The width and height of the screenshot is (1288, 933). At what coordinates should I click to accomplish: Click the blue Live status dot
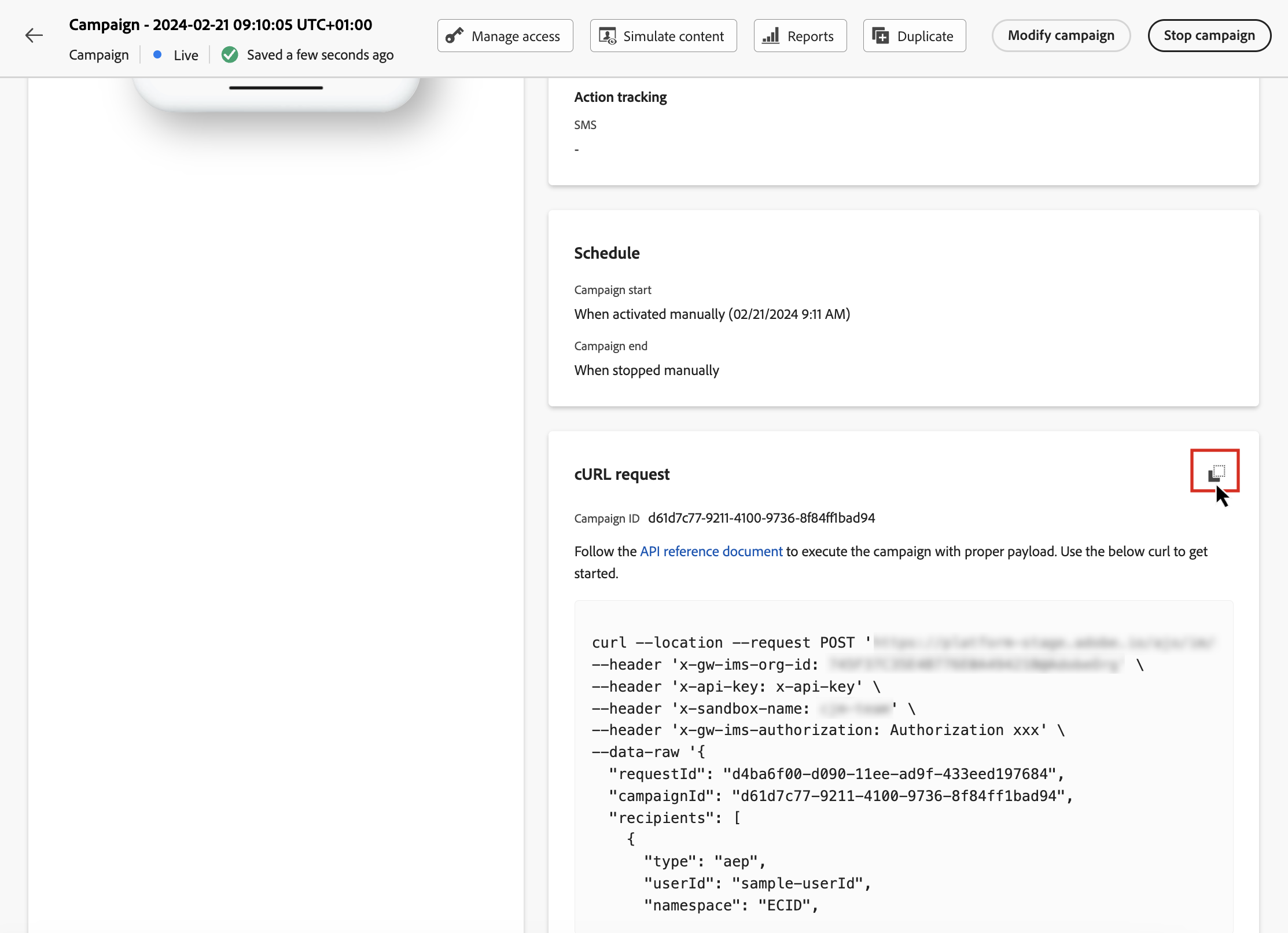[x=157, y=55]
